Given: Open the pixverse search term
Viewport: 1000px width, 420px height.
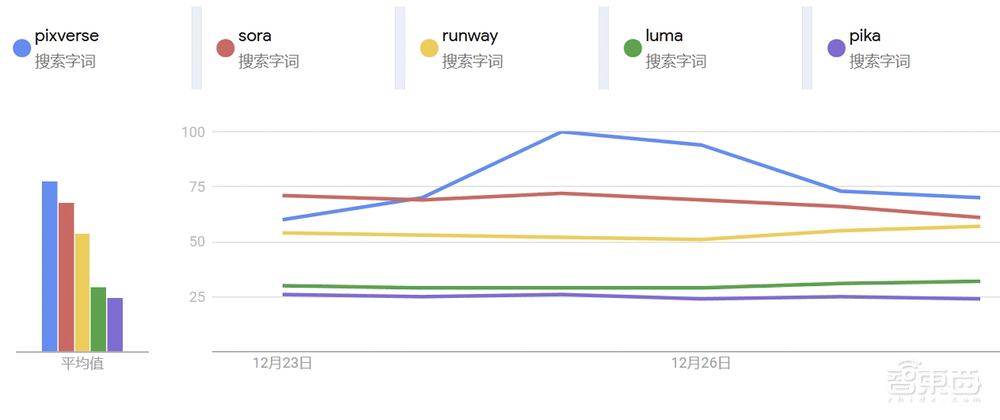Looking at the screenshot, I should click(66, 37).
